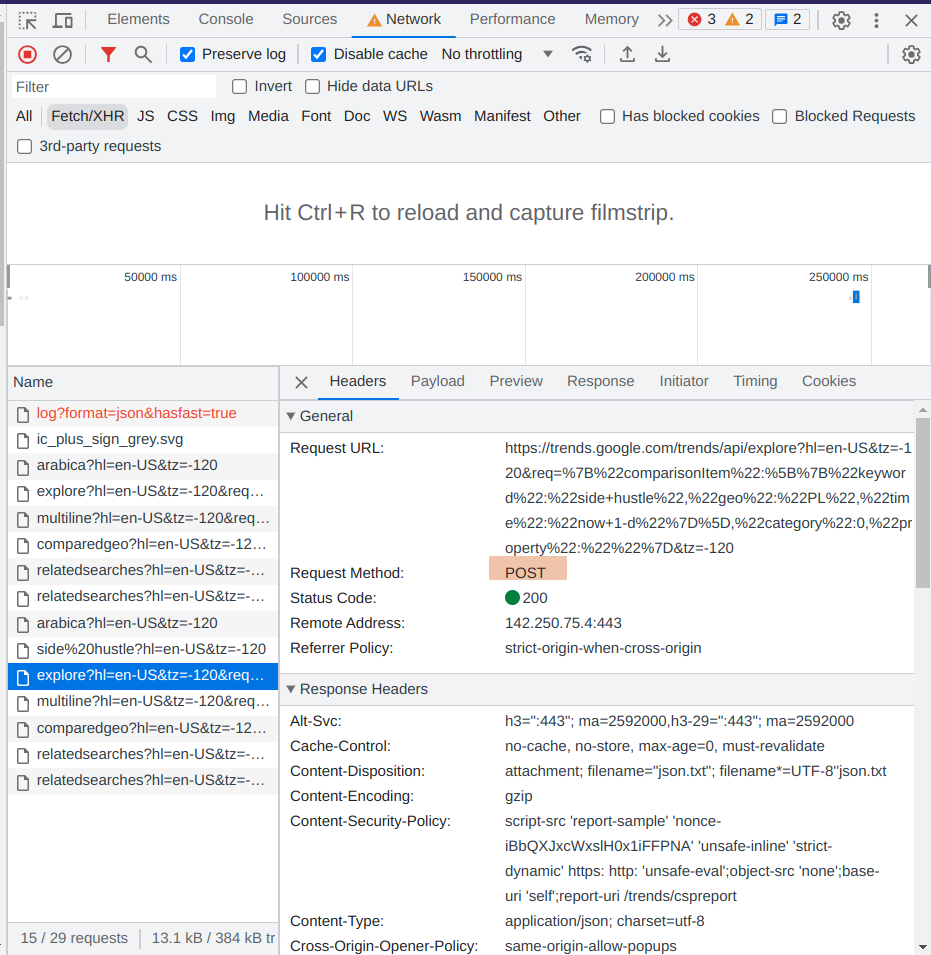Clear the network log
Screen dimensions: 931x955
pos(61,54)
